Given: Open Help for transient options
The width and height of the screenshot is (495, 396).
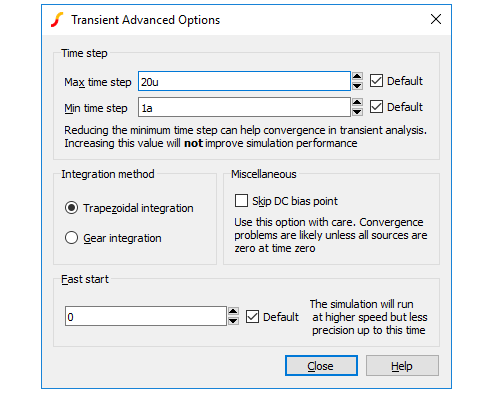Looking at the screenshot, I should [x=402, y=366].
